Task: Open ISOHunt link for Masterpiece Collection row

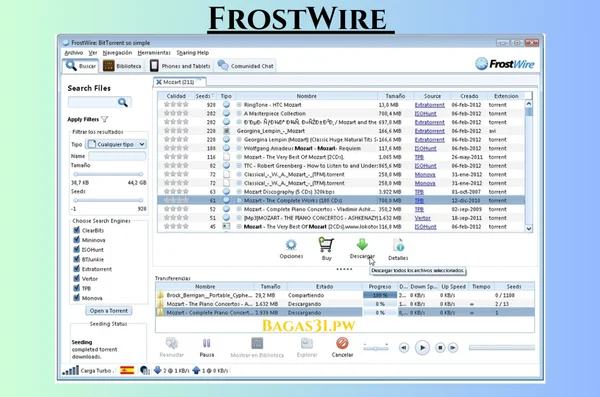Action: pos(426,113)
